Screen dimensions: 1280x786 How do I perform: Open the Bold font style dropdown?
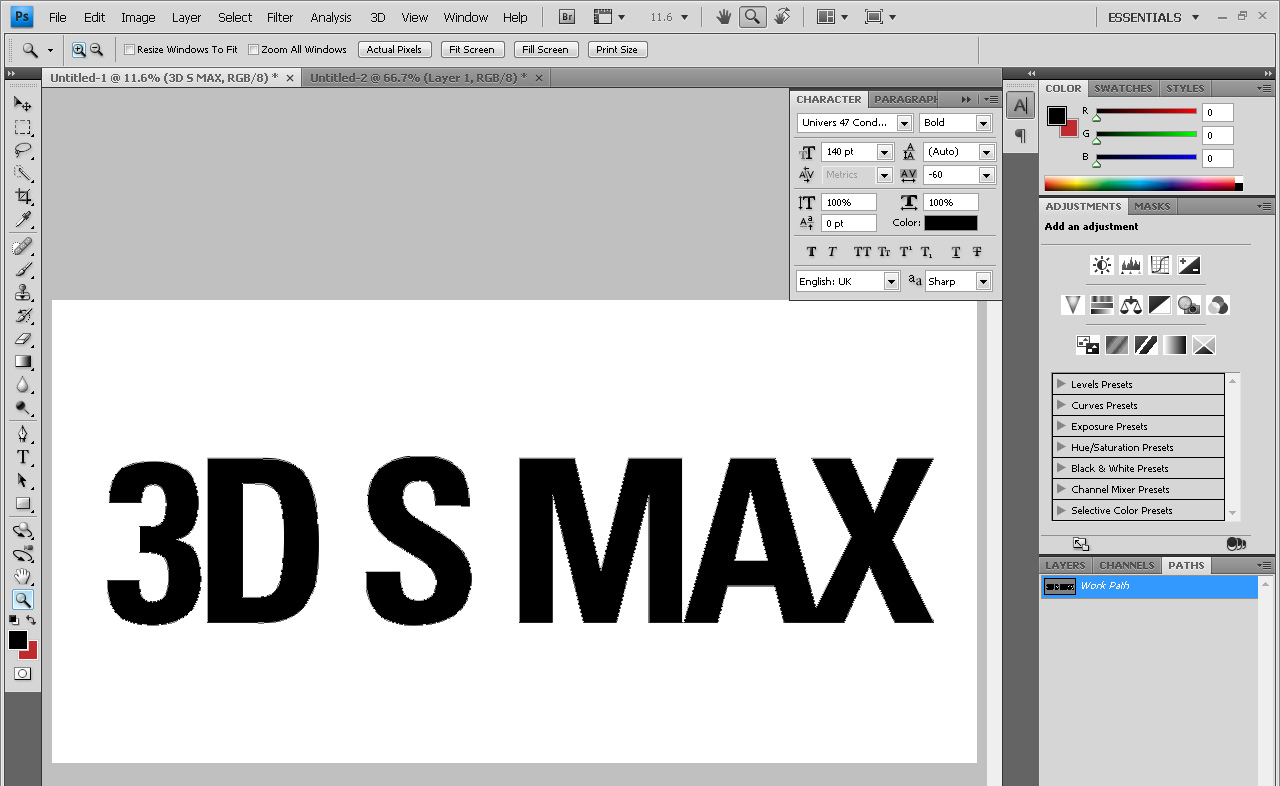point(983,123)
